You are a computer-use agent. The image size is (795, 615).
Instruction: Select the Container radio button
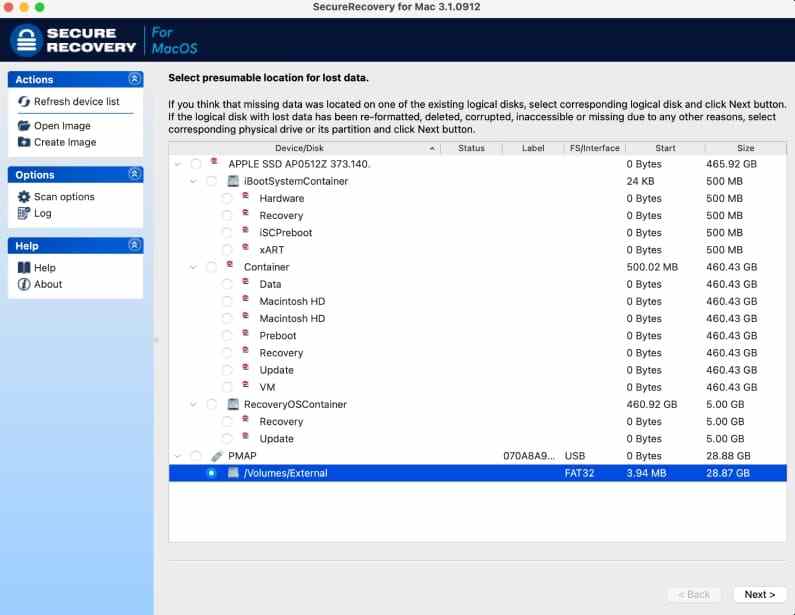[x=211, y=267]
